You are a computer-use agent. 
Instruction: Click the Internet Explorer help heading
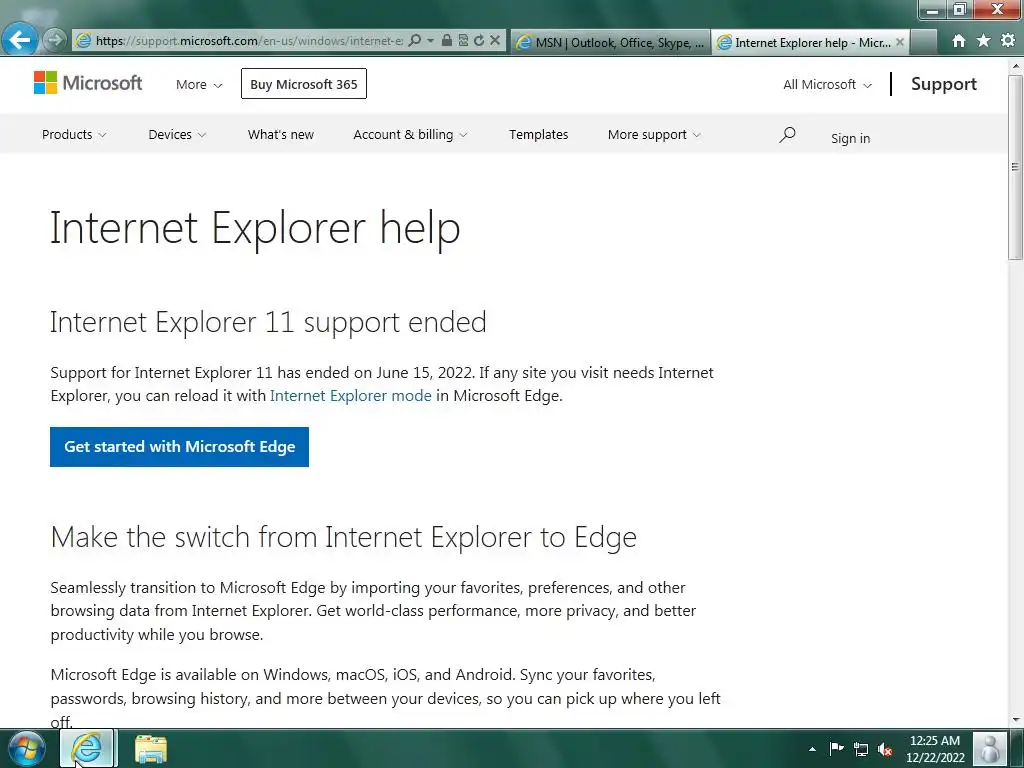255,229
